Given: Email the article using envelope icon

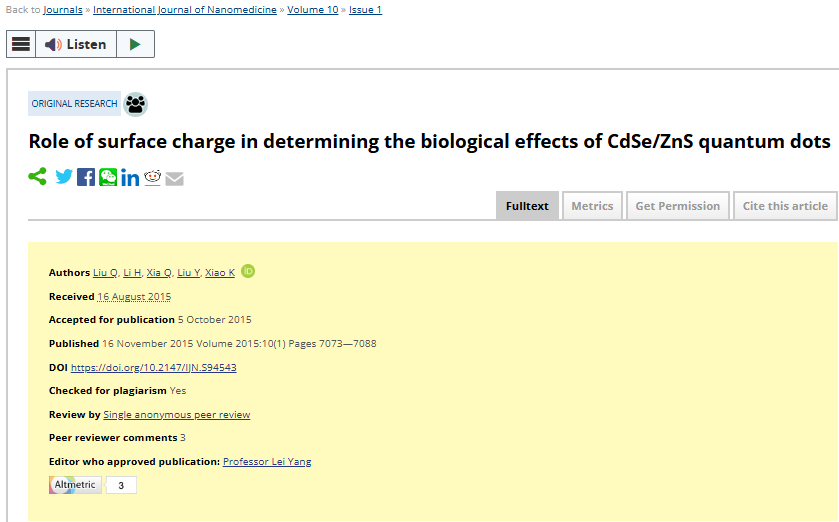Looking at the screenshot, I should click(174, 179).
